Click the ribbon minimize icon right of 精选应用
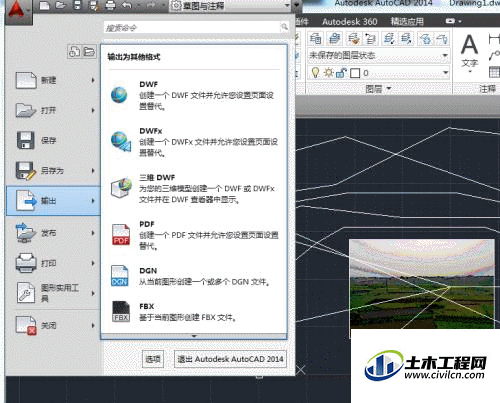The width and height of the screenshot is (500, 403). point(450,21)
